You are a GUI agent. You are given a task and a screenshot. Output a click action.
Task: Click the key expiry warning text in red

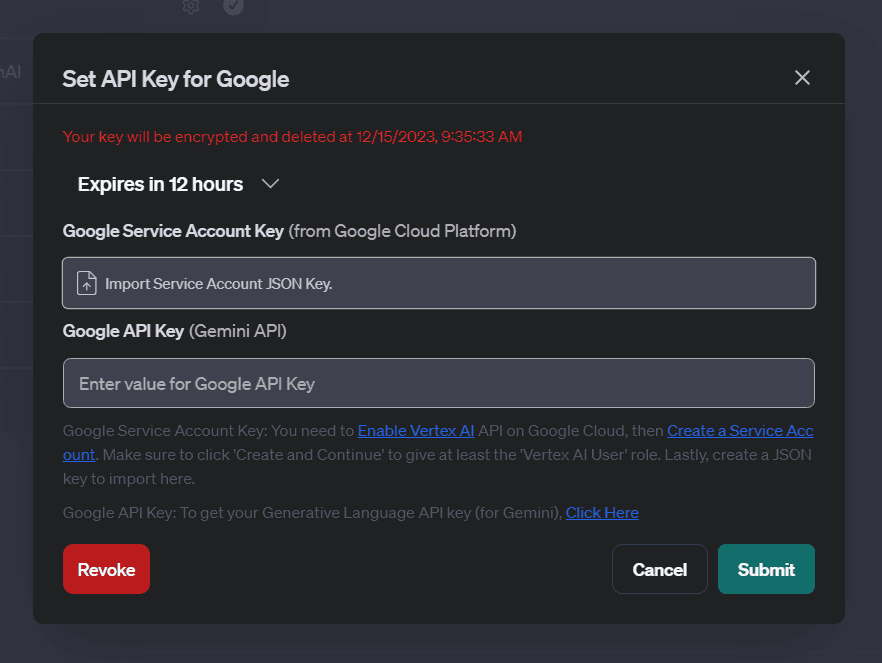point(292,137)
